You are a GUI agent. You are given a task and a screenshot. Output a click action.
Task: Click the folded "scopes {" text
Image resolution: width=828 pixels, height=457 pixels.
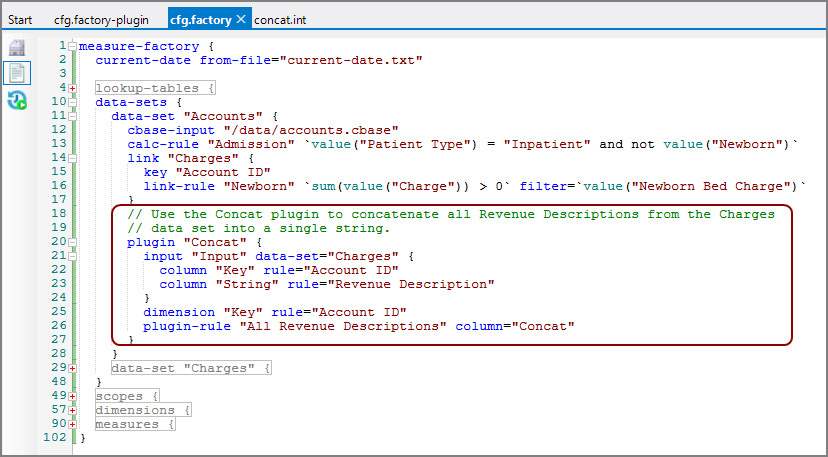coord(127,396)
